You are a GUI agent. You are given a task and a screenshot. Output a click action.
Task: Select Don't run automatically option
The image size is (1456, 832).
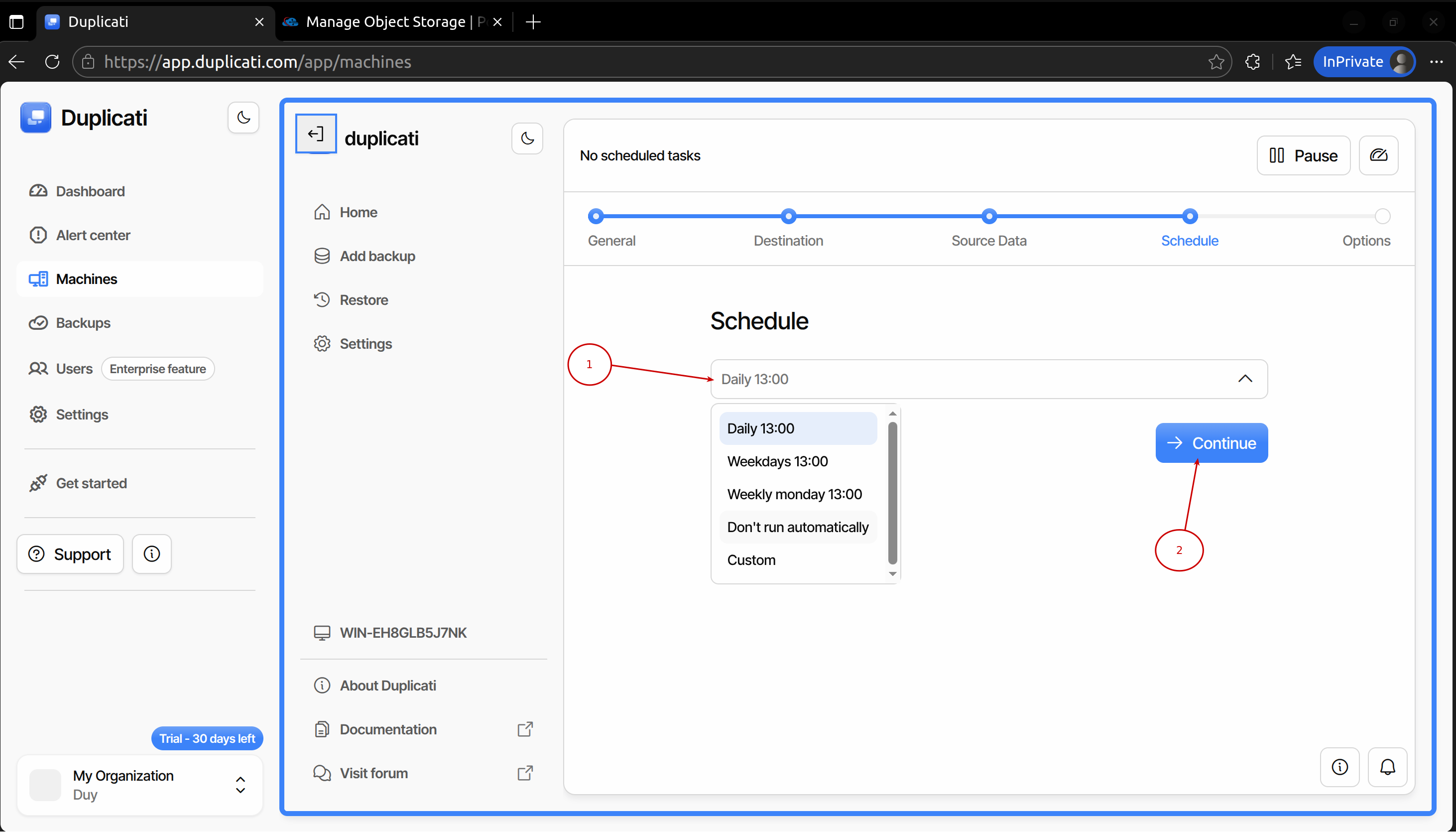(x=797, y=527)
